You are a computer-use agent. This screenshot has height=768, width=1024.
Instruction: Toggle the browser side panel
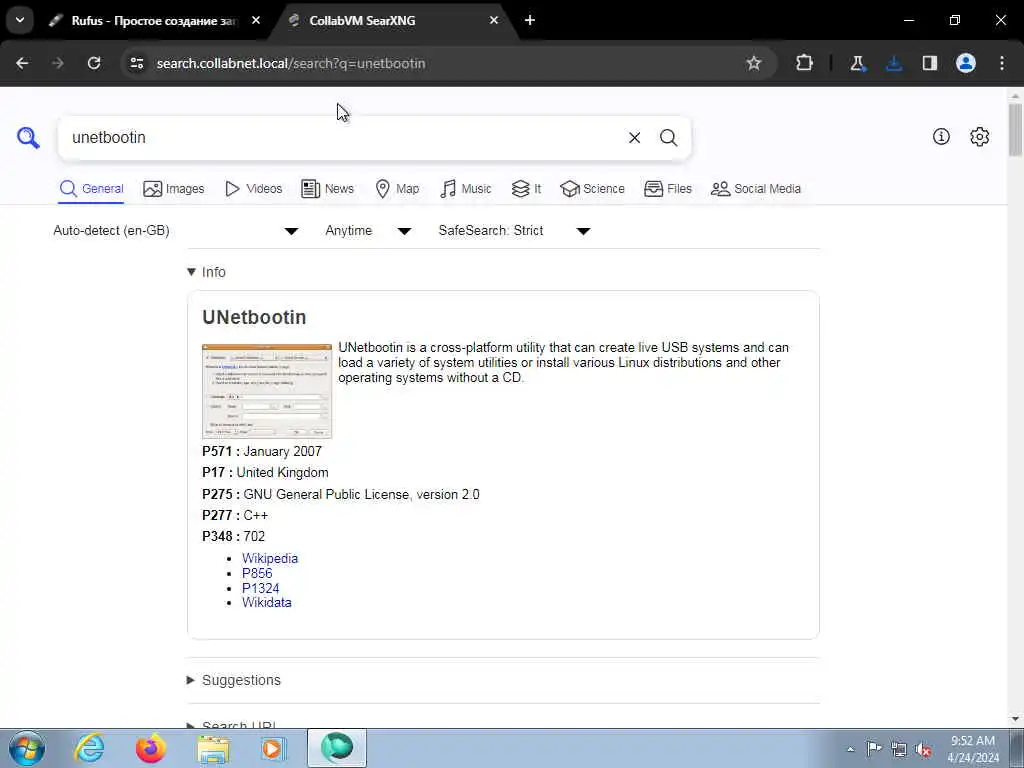tap(929, 63)
